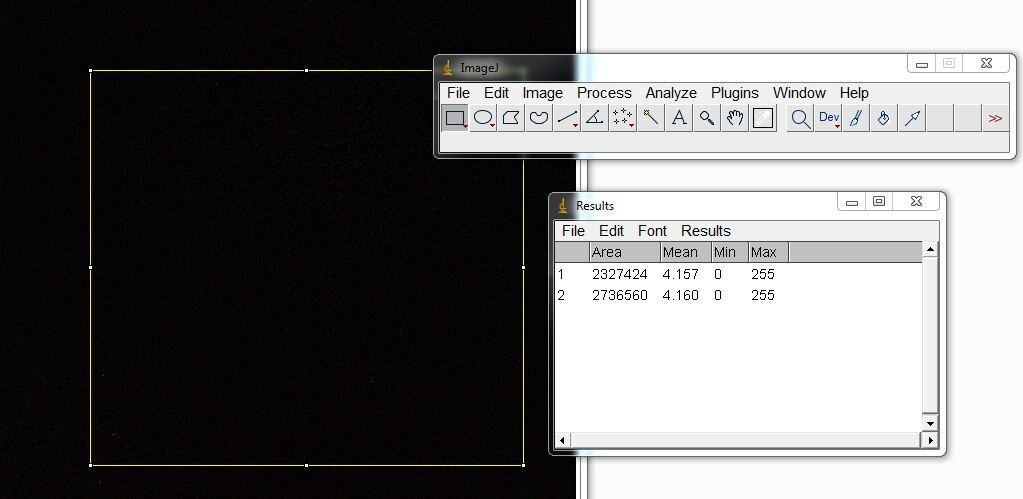Open the Analyze menu

671,93
